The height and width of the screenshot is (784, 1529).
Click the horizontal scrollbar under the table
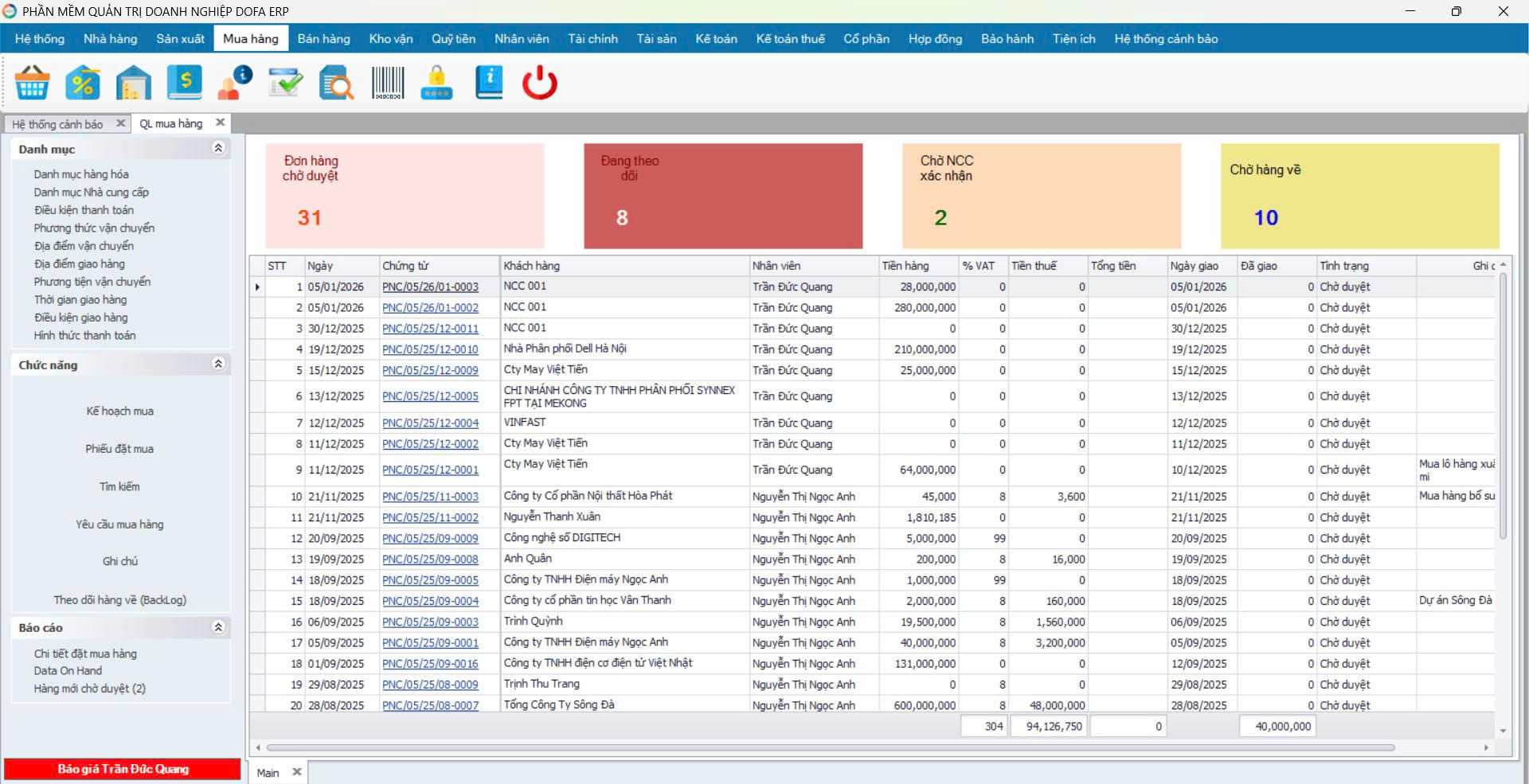(x=830, y=747)
